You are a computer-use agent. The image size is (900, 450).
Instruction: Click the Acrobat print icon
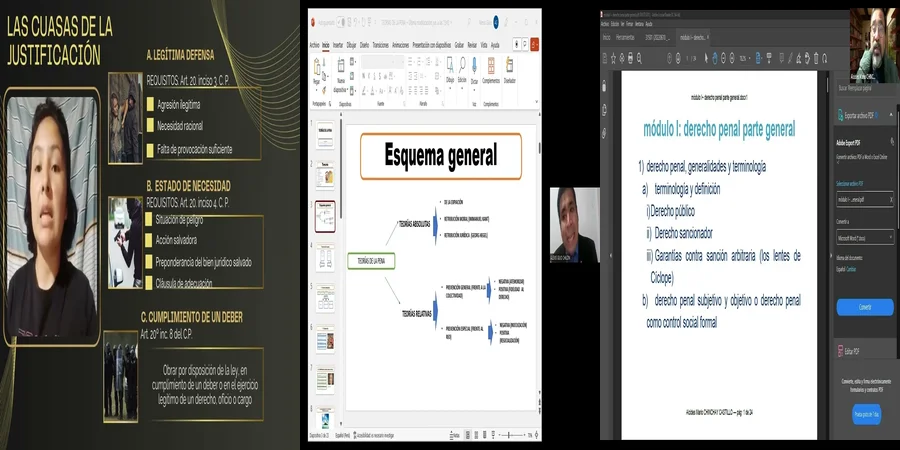[630, 58]
